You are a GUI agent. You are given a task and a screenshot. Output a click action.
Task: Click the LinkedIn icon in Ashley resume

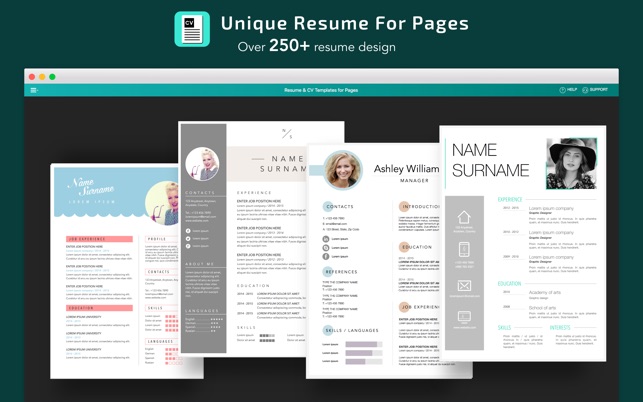click(x=326, y=239)
